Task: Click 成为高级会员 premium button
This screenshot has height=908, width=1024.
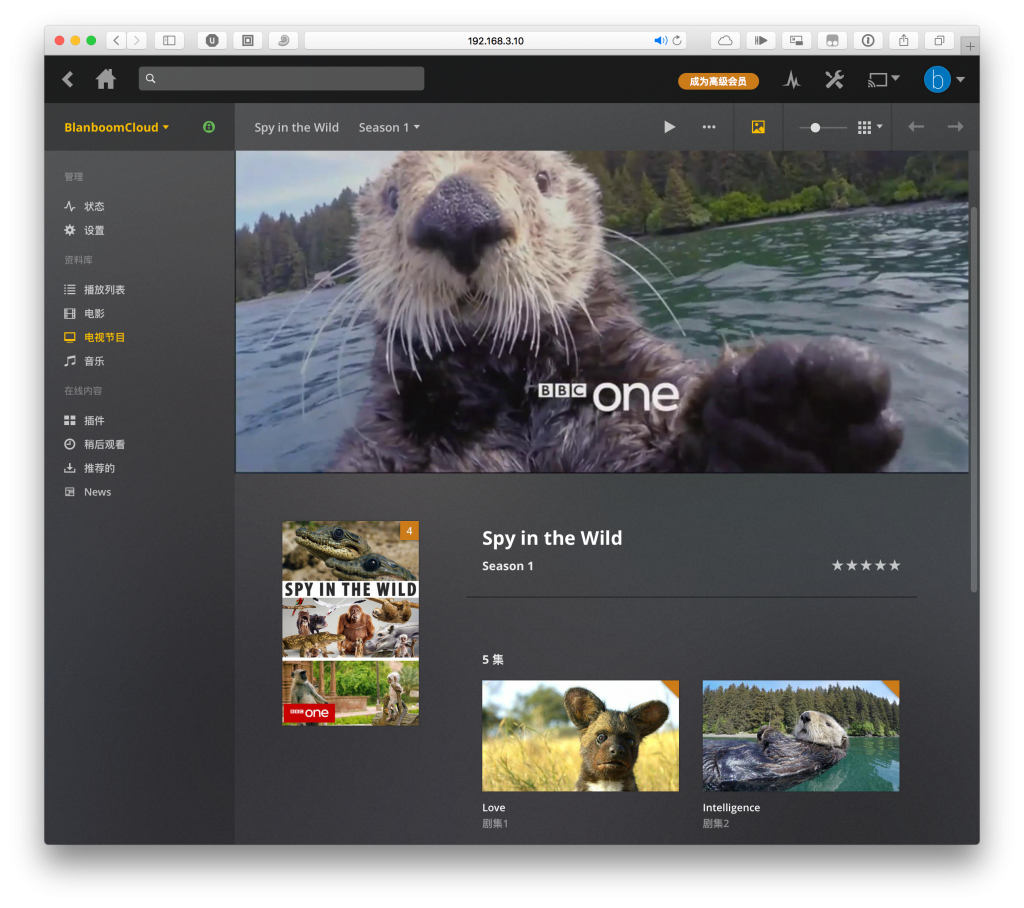Action: [x=718, y=81]
